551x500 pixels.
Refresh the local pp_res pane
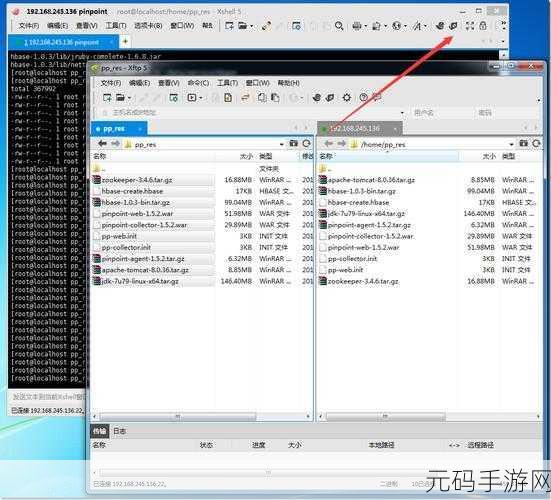[306, 143]
